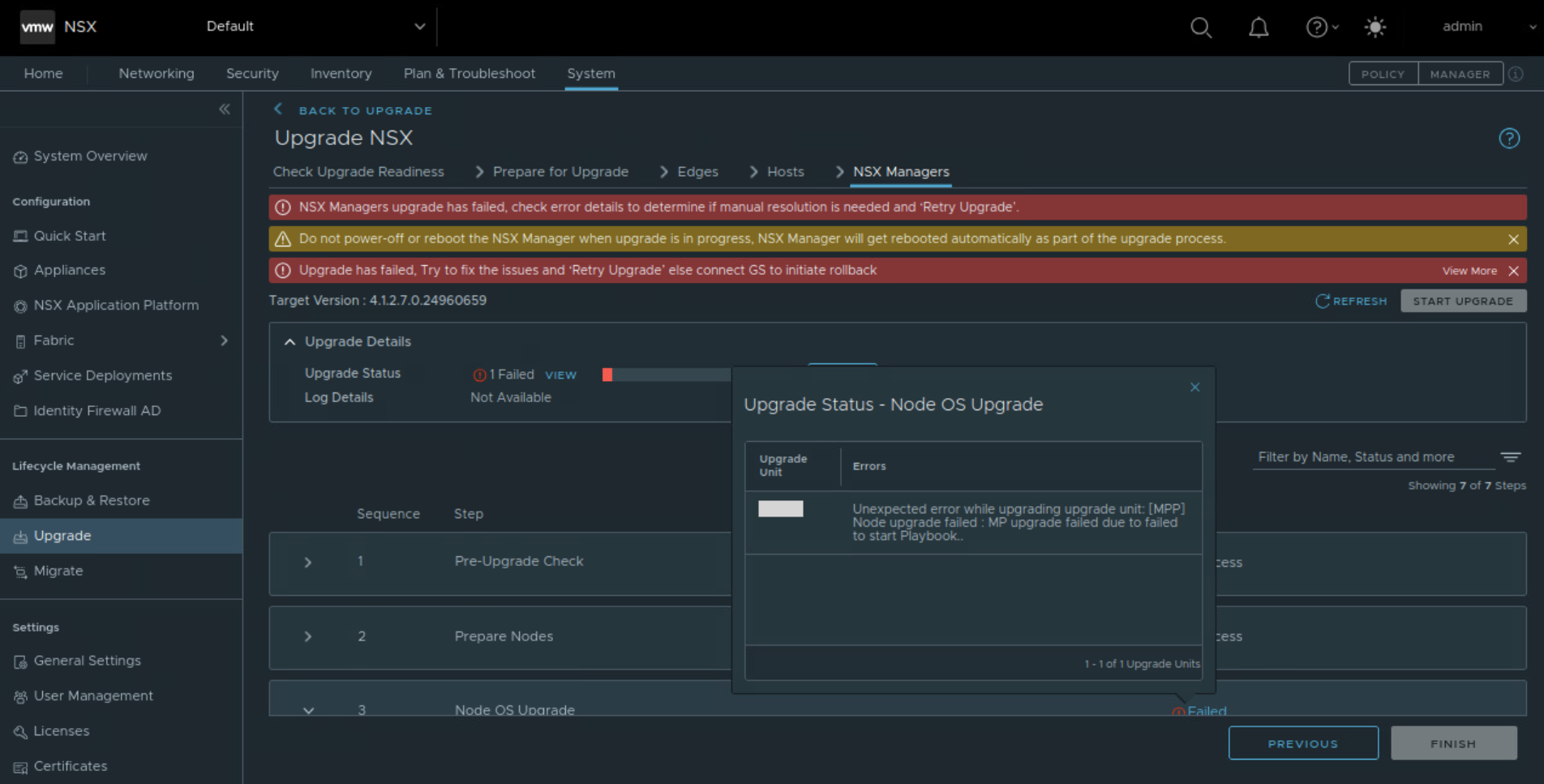Select the System tab
The width and height of the screenshot is (1544, 784).
591,74
